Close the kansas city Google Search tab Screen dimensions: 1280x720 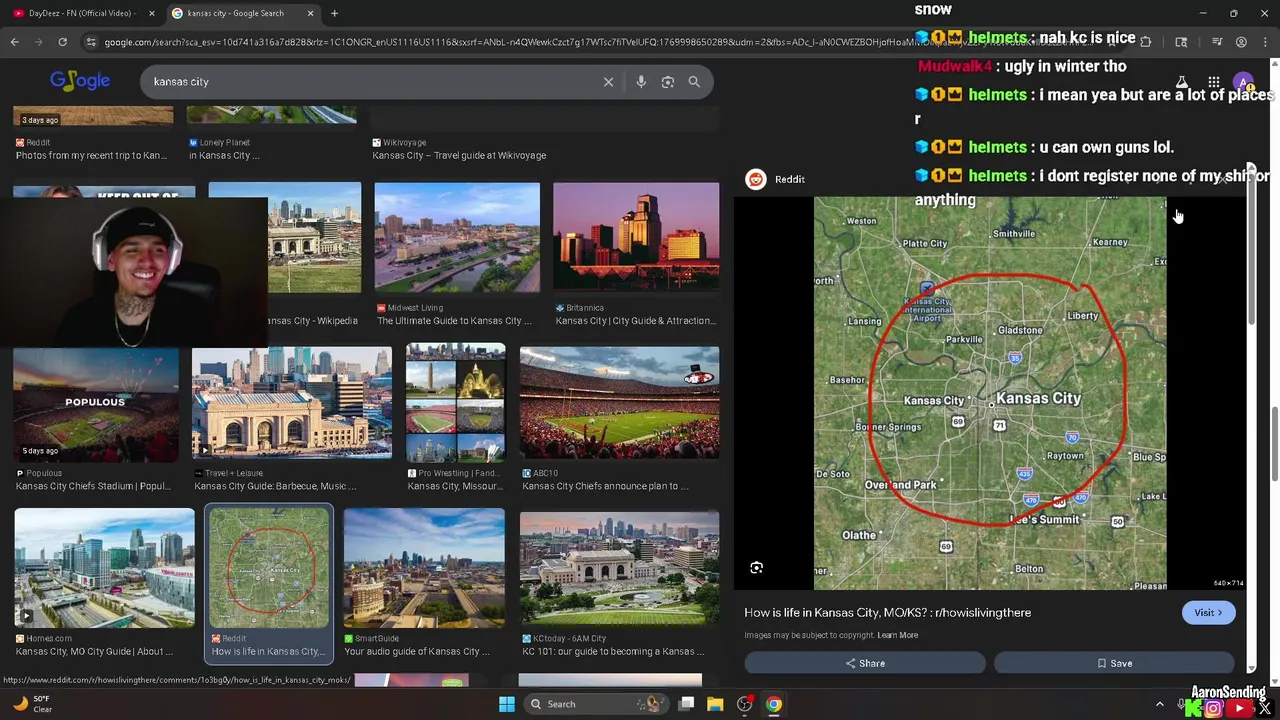coord(310,13)
